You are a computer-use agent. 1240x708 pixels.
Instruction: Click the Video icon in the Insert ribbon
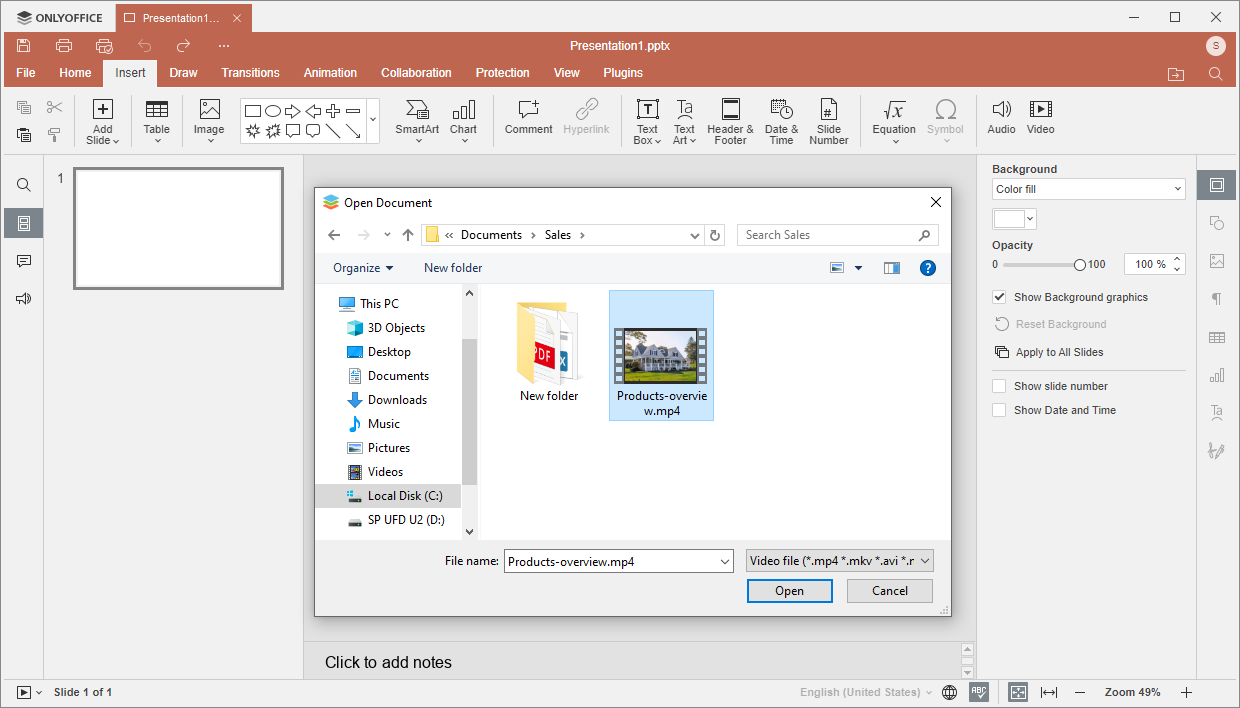click(x=1040, y=110)
